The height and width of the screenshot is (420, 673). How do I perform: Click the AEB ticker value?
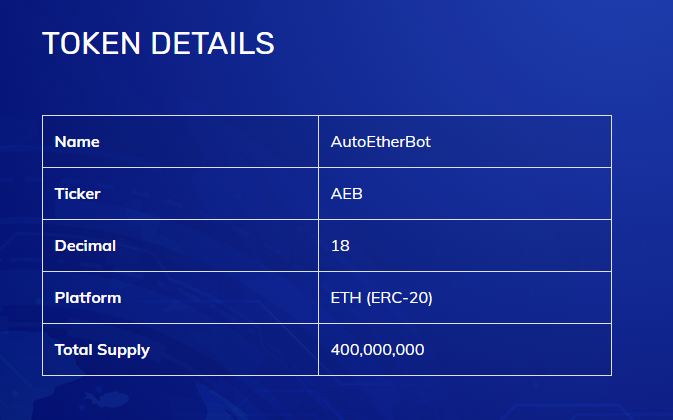coord(346,194)
